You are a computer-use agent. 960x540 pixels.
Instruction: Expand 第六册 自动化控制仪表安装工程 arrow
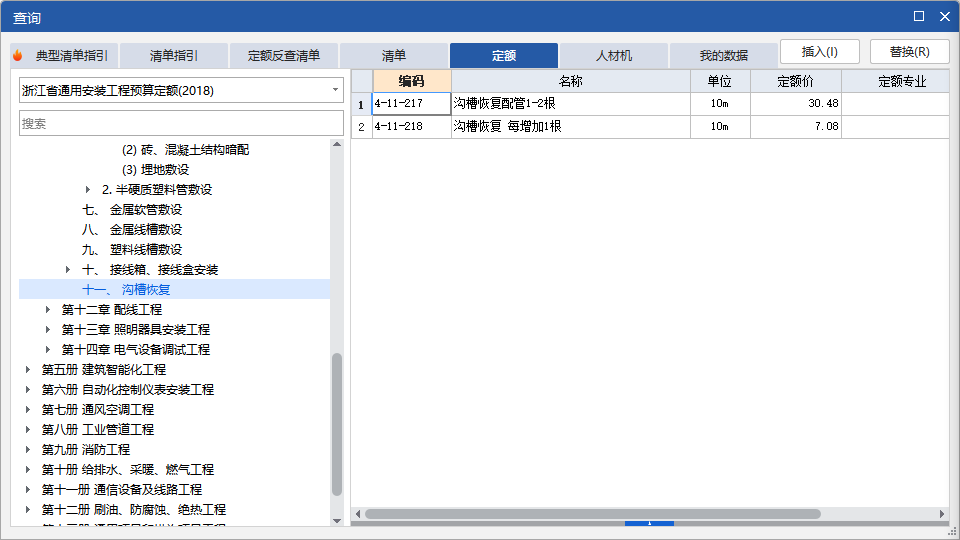[28, 390]
